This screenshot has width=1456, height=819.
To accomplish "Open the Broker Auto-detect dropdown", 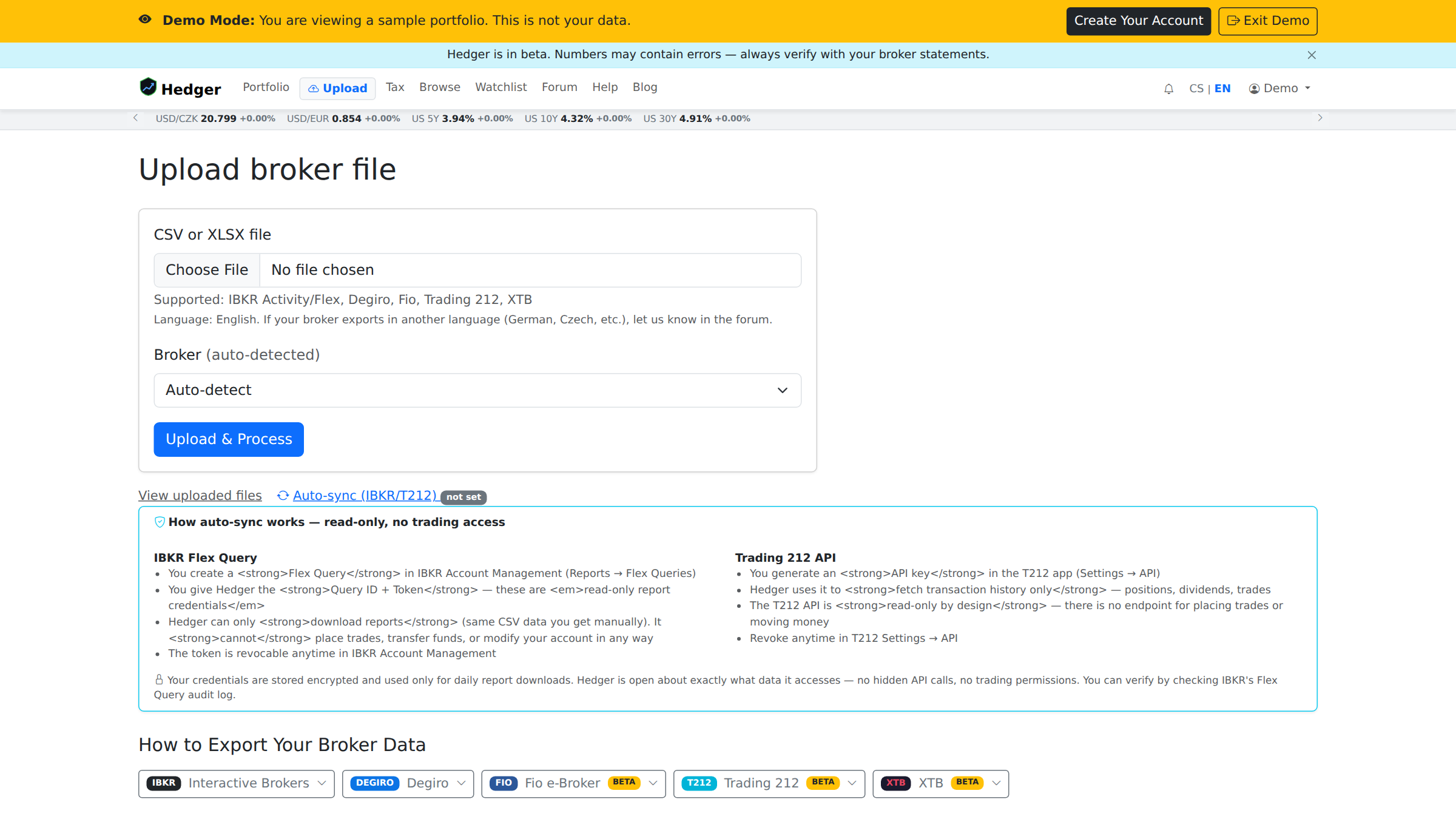I will (x=477, y=390).
